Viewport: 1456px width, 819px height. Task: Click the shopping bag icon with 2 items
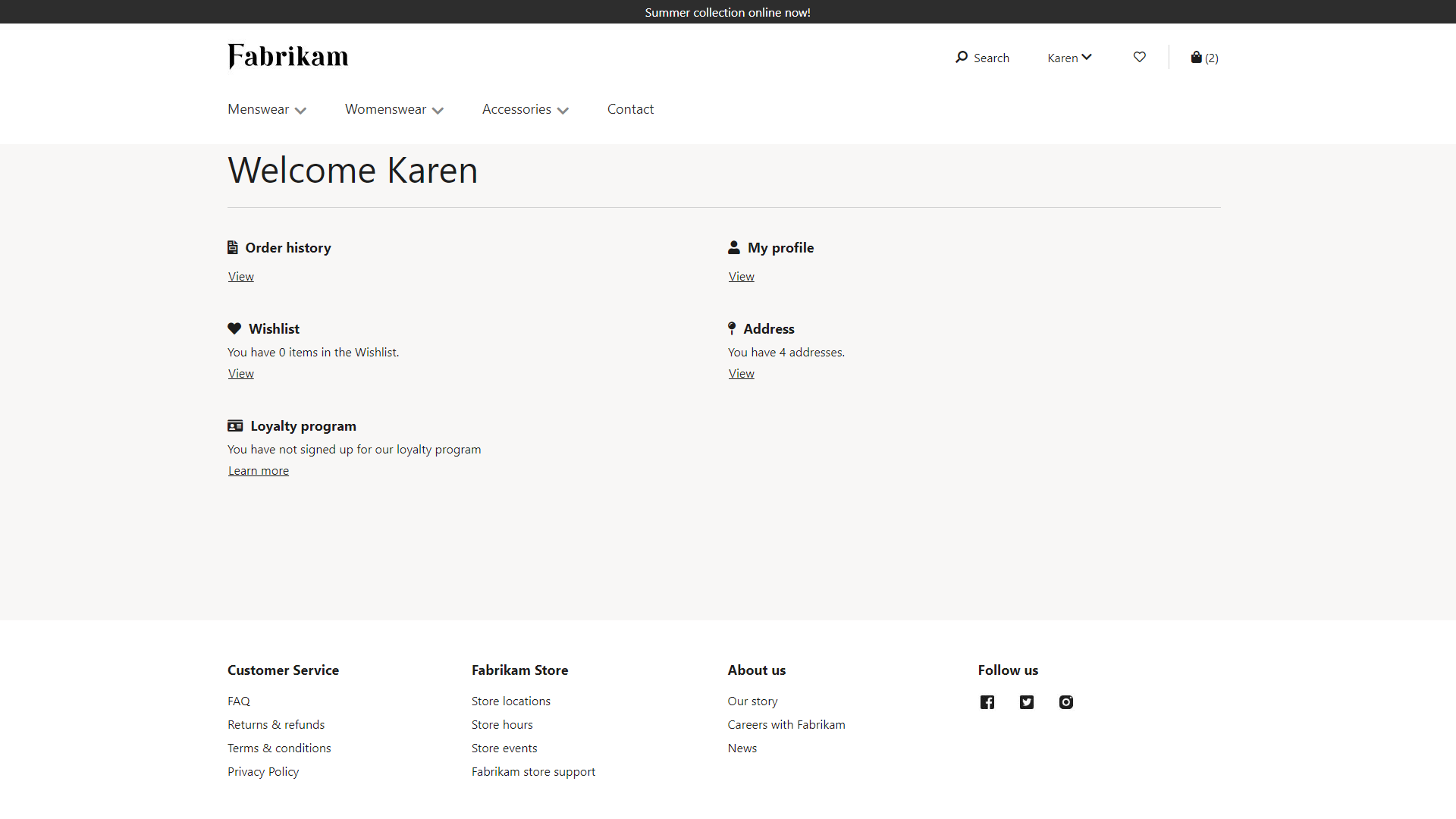[x=1204, y=57]
